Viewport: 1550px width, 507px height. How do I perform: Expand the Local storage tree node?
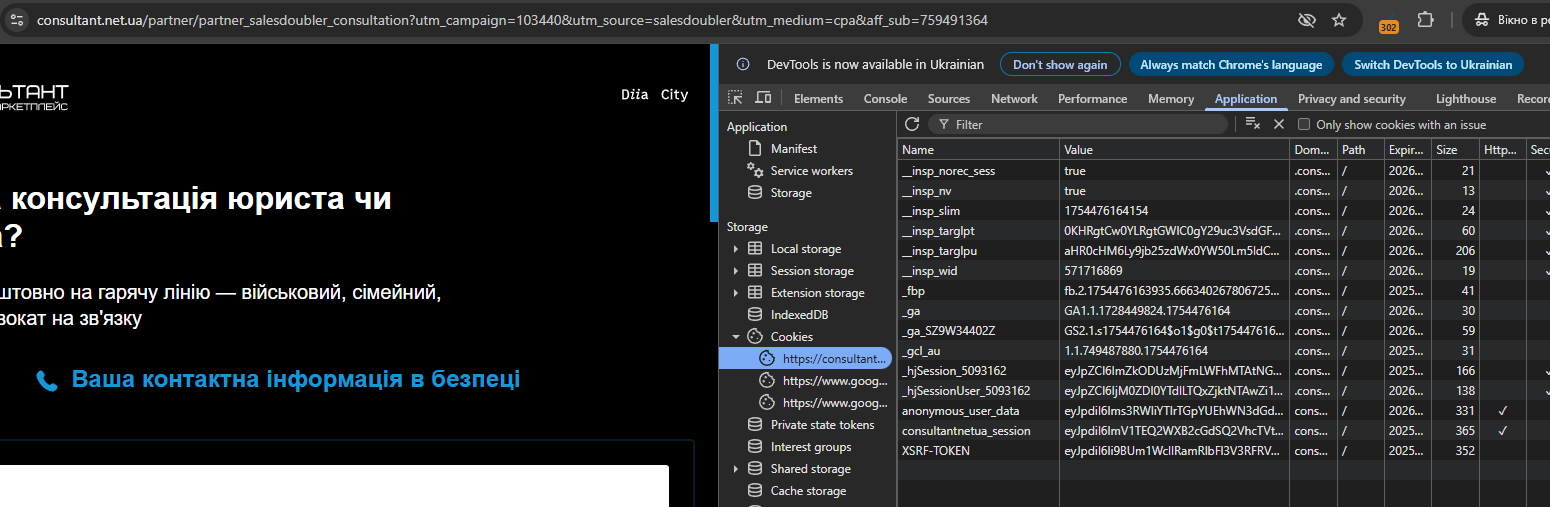[736, 249]
